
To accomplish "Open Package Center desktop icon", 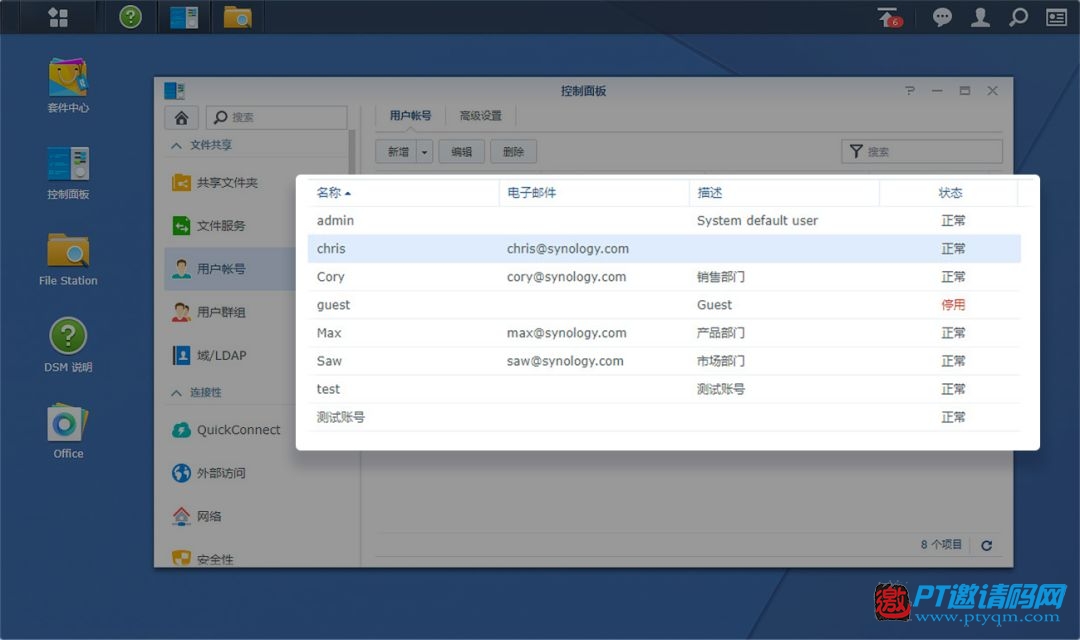I will (x=68, y=85).
